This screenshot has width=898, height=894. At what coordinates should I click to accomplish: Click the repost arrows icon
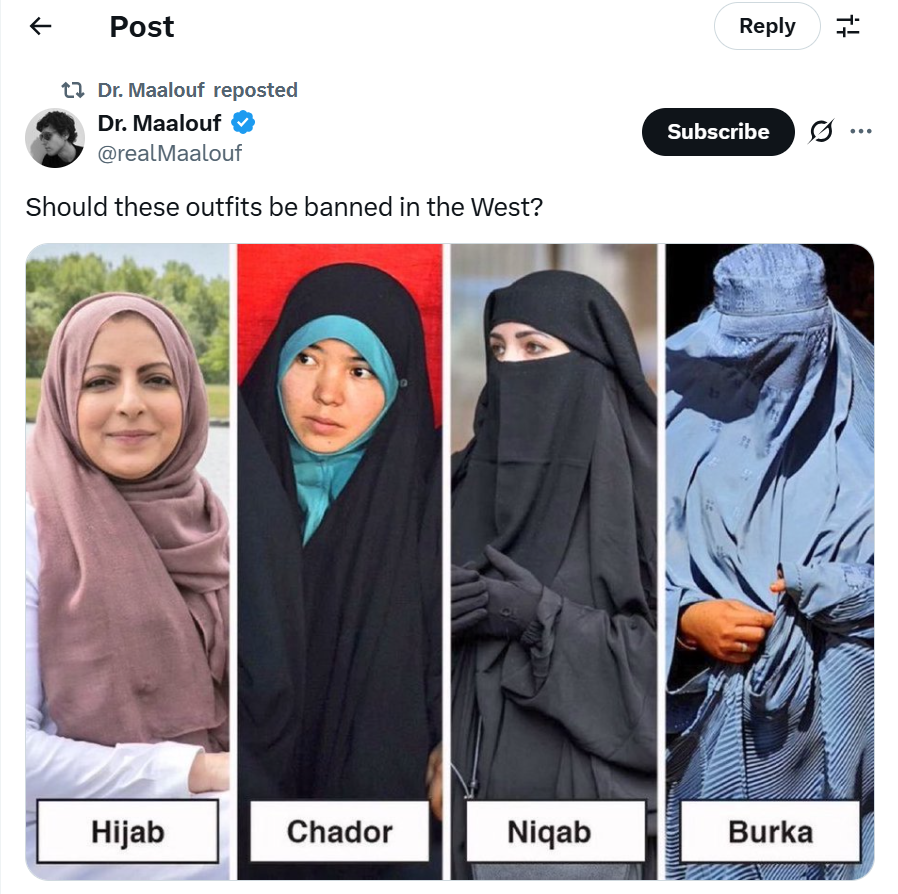[x=73, y=90]
